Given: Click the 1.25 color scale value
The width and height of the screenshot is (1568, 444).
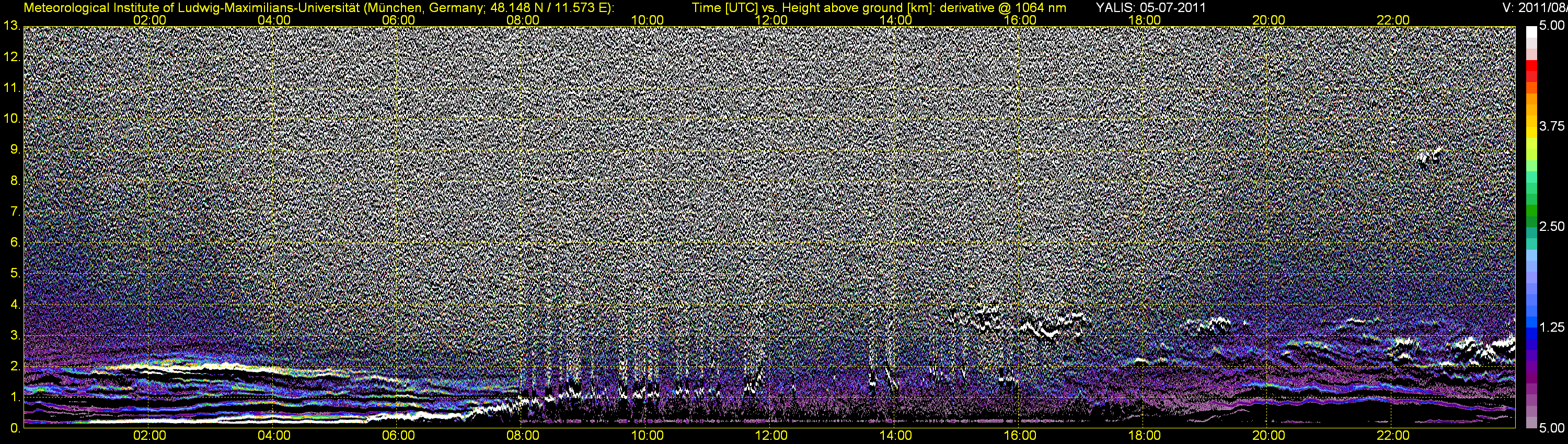Looking at the screenshot, I should [x=1552, y=327].
